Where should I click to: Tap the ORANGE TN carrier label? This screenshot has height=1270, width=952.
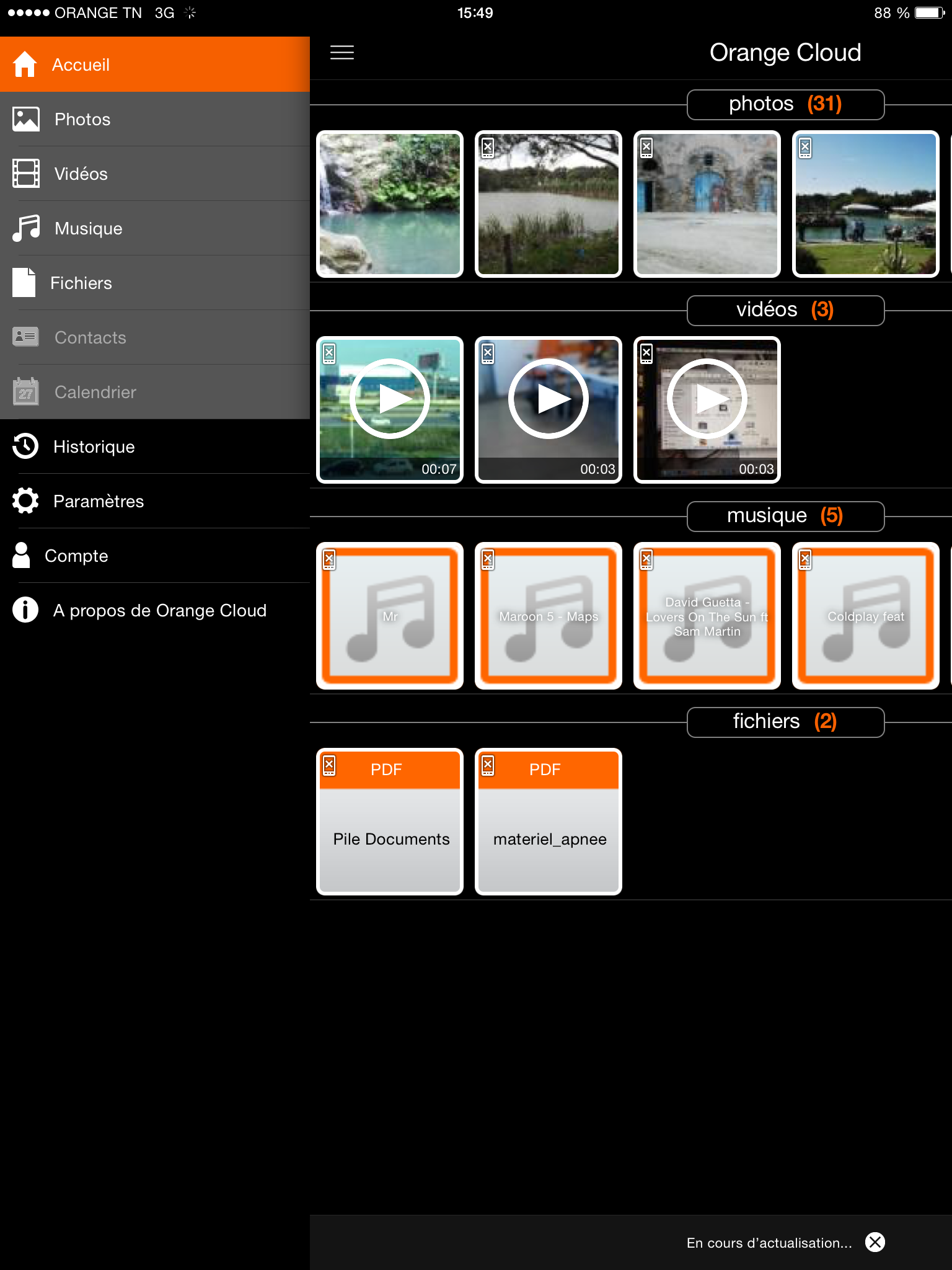98,13
